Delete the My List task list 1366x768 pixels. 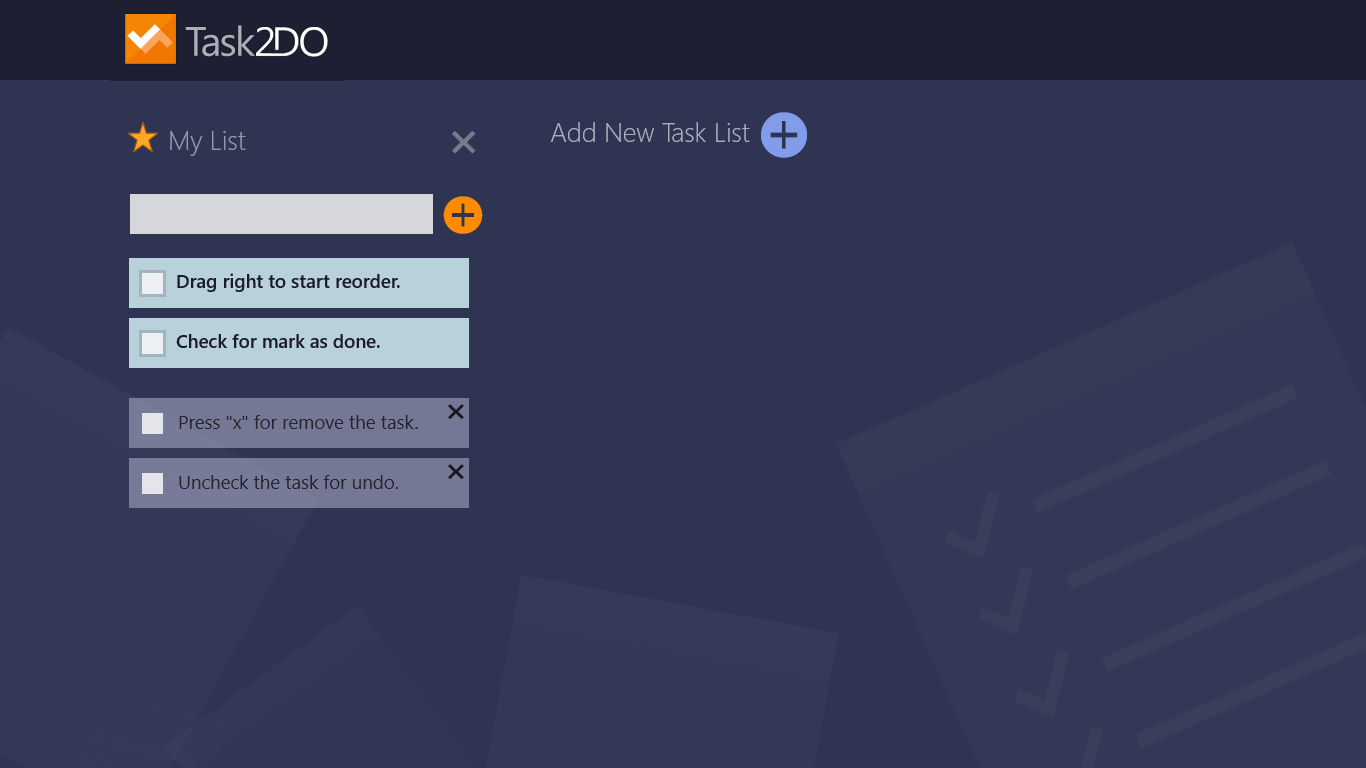click(x=463, y=142)
